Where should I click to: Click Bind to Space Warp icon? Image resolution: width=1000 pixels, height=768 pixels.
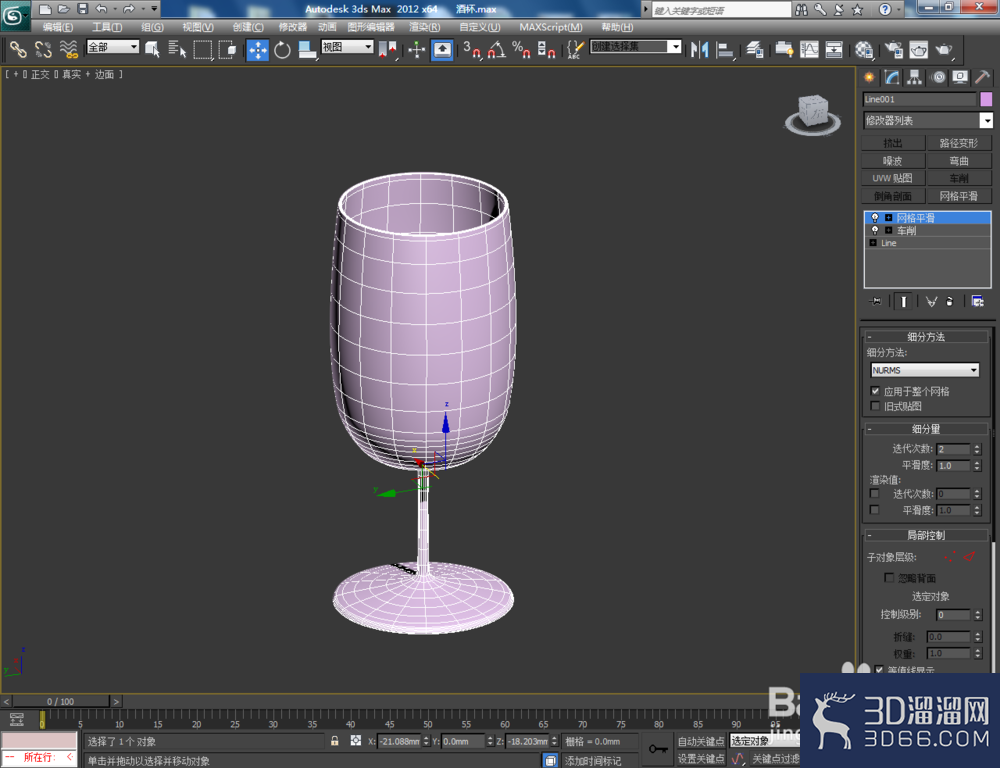68,49
